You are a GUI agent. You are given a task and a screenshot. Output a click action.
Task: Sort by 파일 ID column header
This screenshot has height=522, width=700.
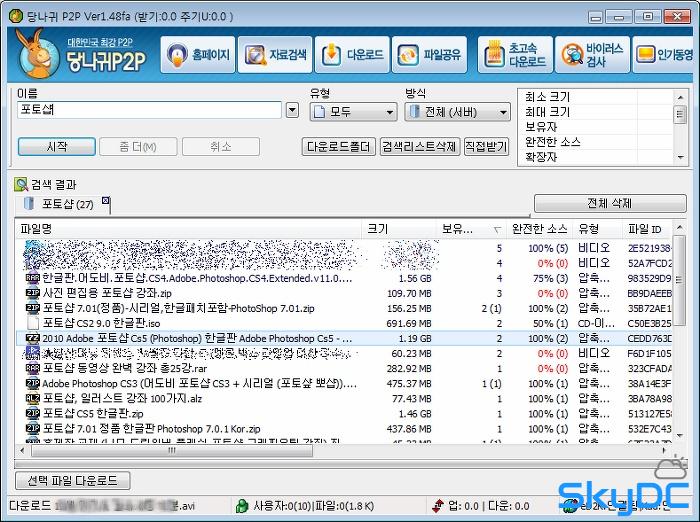pos(647,229)
